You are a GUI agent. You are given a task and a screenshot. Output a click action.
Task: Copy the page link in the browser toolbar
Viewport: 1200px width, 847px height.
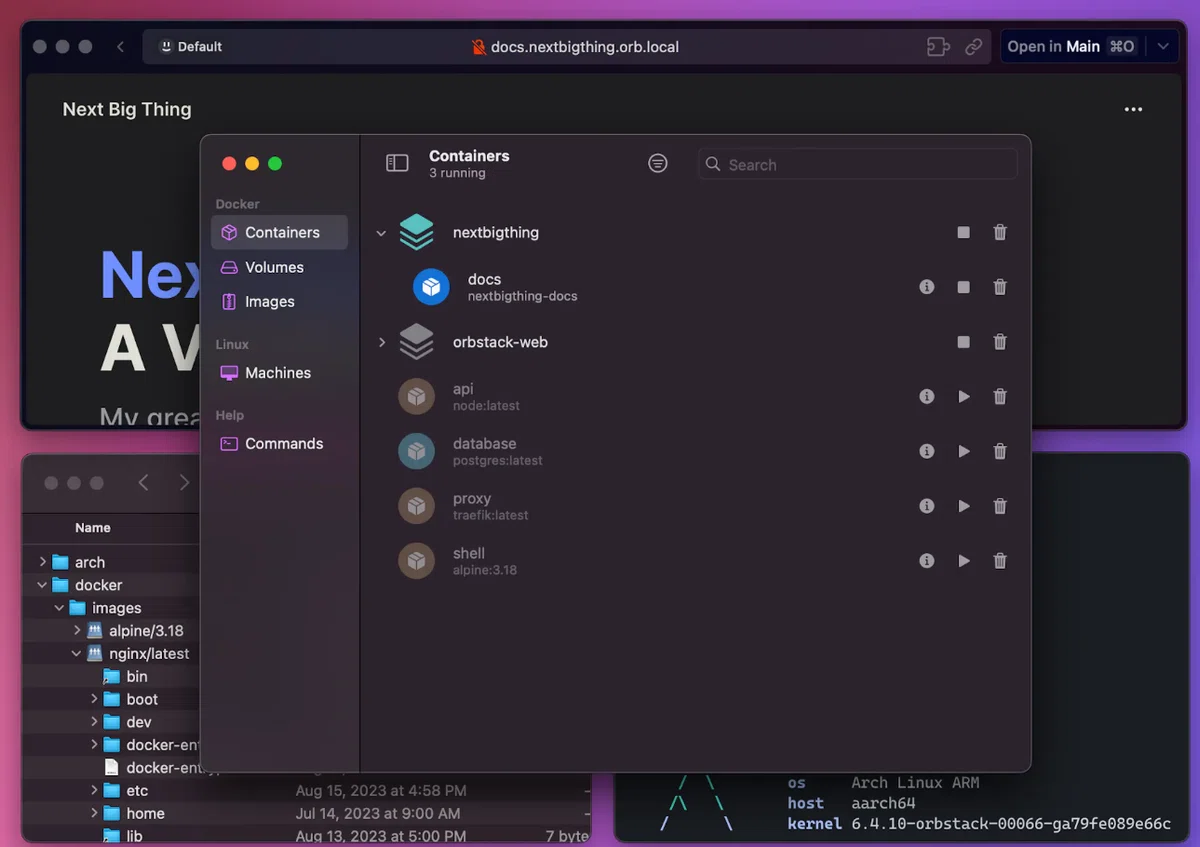tap(973, 47)
